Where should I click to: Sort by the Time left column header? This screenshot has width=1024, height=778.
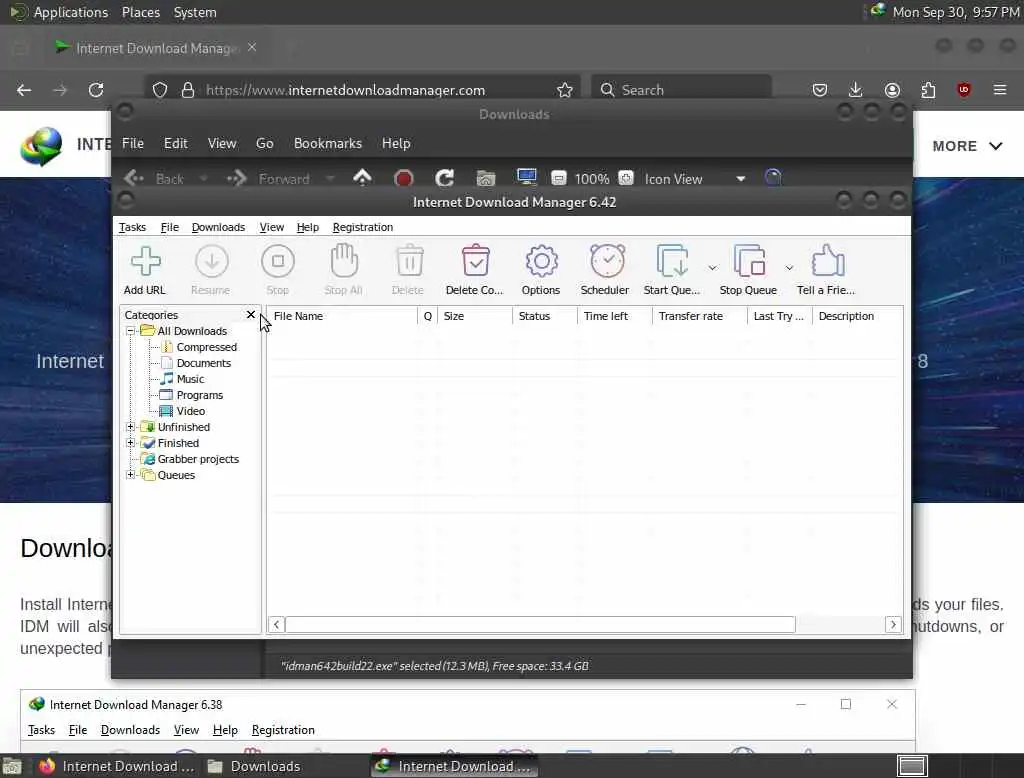615,316
